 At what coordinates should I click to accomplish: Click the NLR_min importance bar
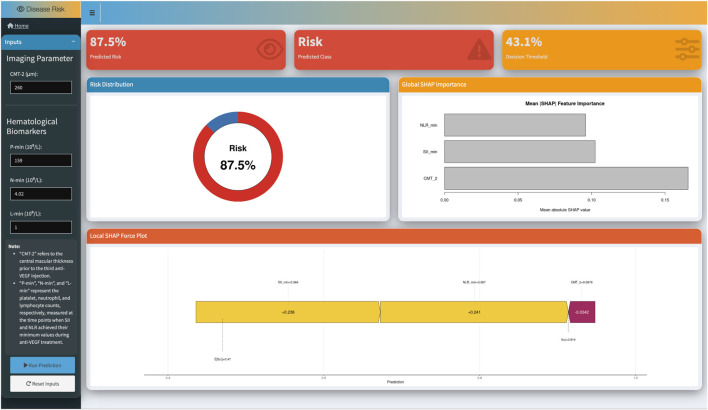(515, 125)
